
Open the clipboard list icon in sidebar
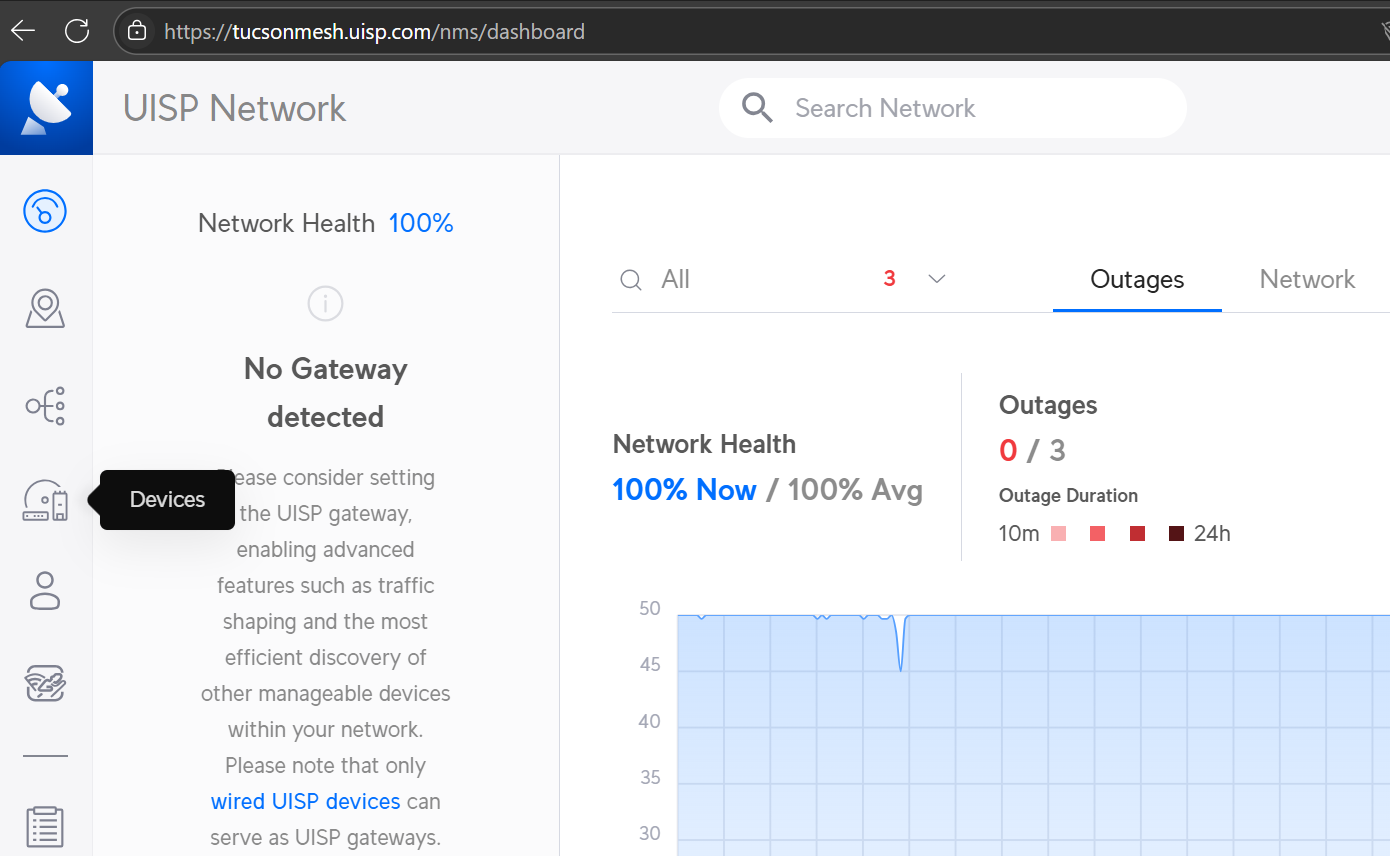(45, 826)
